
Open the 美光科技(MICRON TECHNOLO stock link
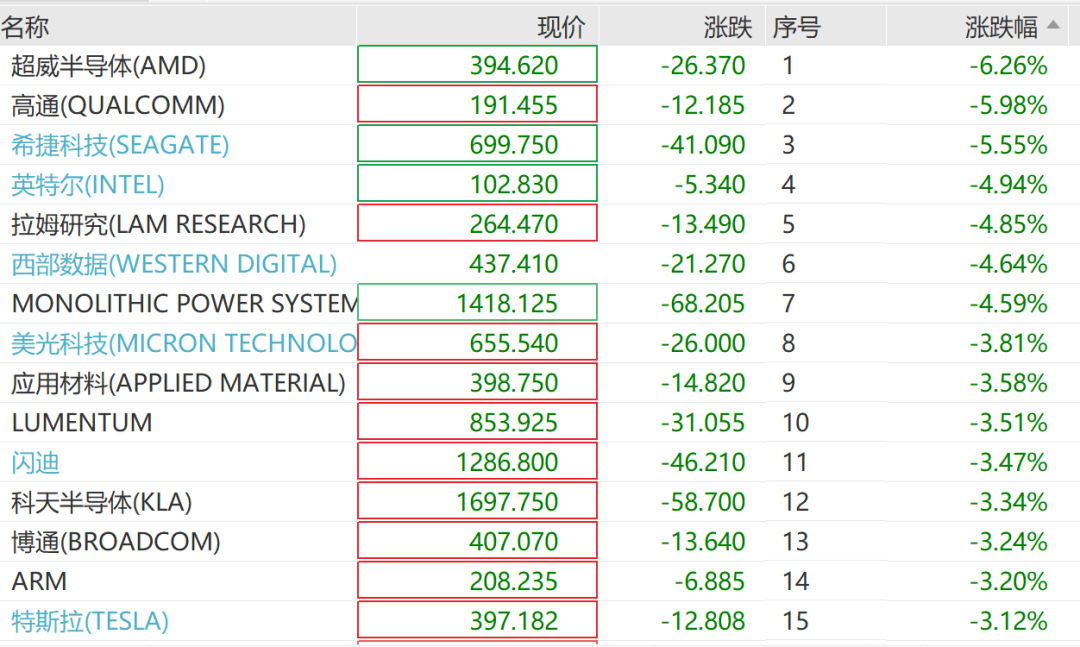tap(184, 343)
